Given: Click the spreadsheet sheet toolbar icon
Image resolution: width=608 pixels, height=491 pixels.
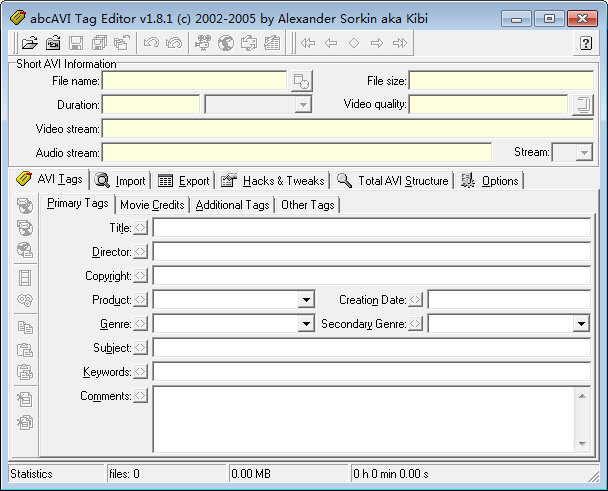Looking at the screenshot, I should [x=272, y=43].
